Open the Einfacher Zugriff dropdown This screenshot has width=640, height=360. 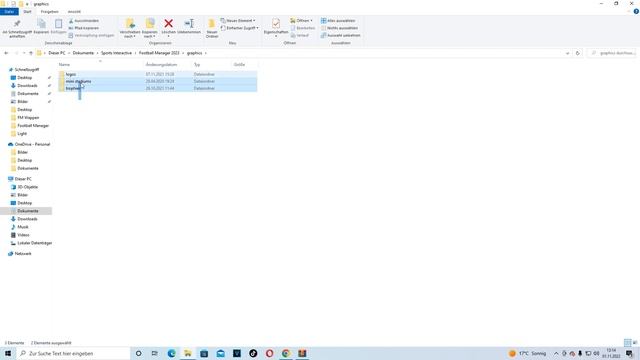pyautogui.click(x=240, y=28)
